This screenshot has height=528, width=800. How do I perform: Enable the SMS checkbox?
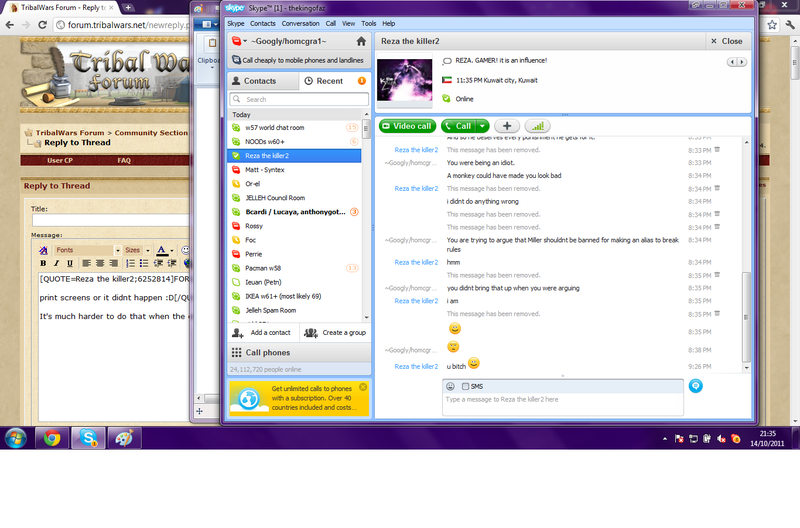click(465, 386)
